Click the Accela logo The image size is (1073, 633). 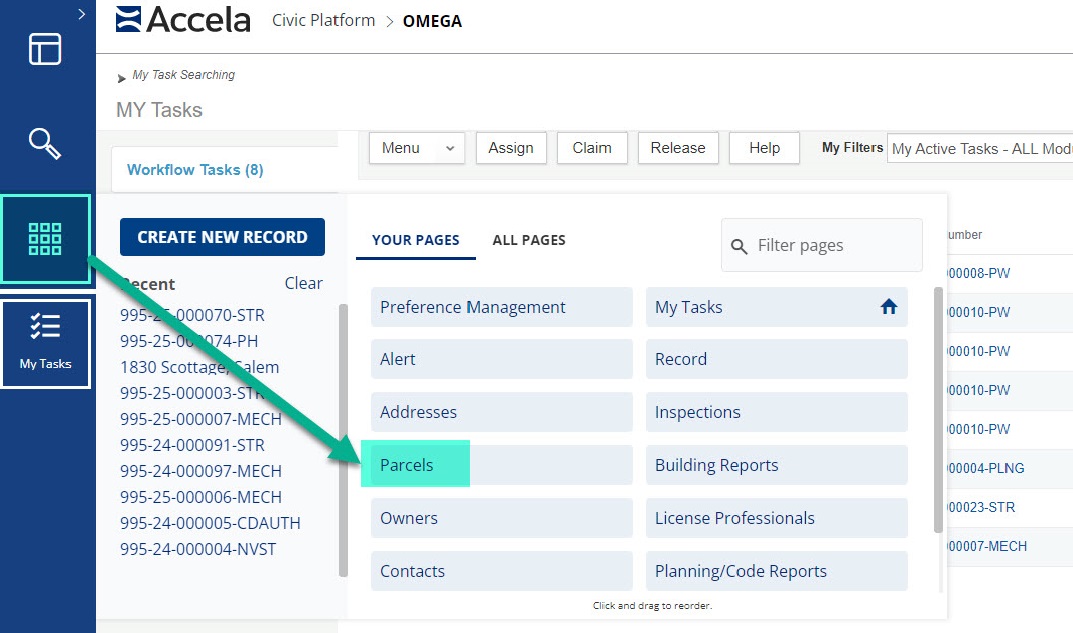pos(183,20)
